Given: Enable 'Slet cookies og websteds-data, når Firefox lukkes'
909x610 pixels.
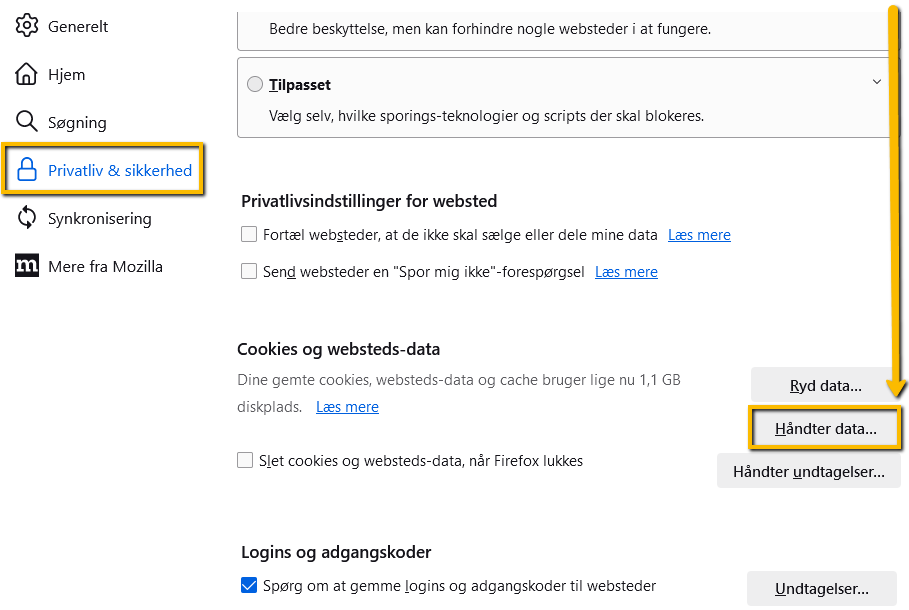Looking at the screenshot, I should point(245,460).
